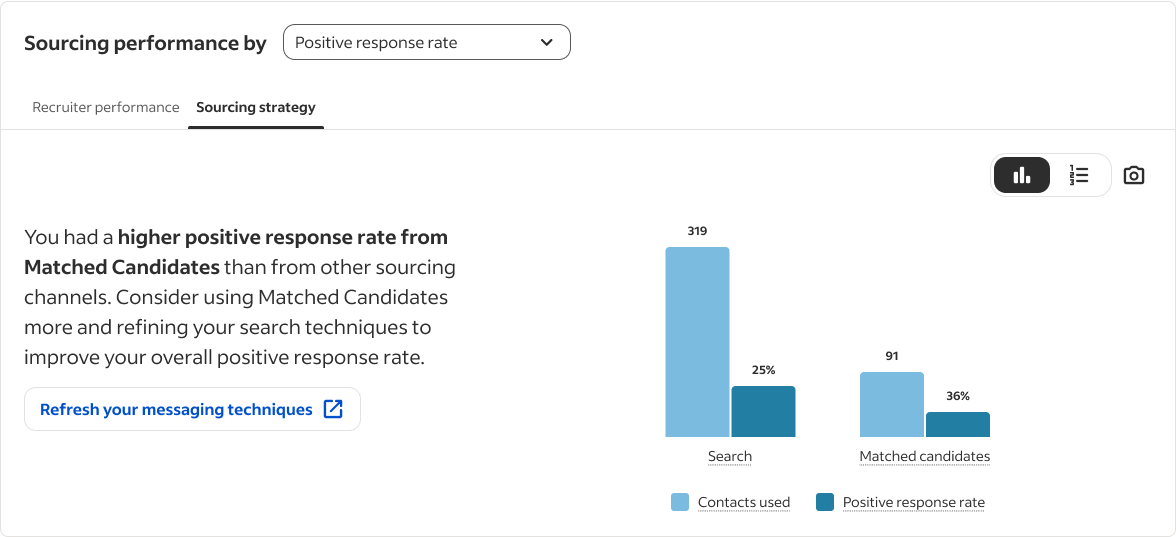The image size is (1176, 537).
Task: Click the Contacts used legend swatch
Action: (680, 502)
